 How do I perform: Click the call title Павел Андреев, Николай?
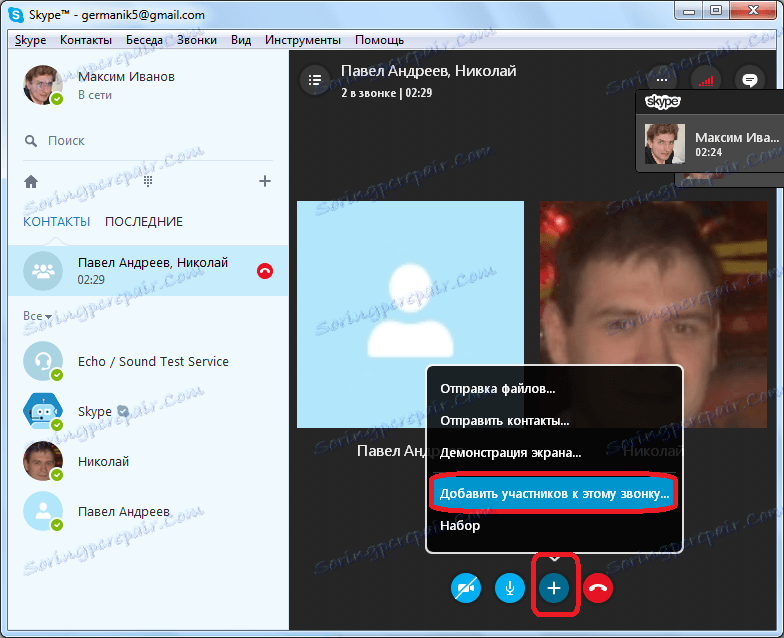click(428, 71)
